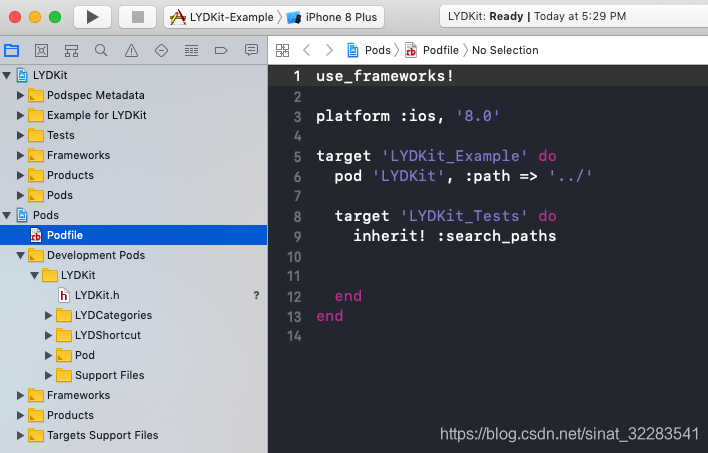Stop the running build
Screen dimensions: 708x453
pyautogui.click(x=138, y=17)
